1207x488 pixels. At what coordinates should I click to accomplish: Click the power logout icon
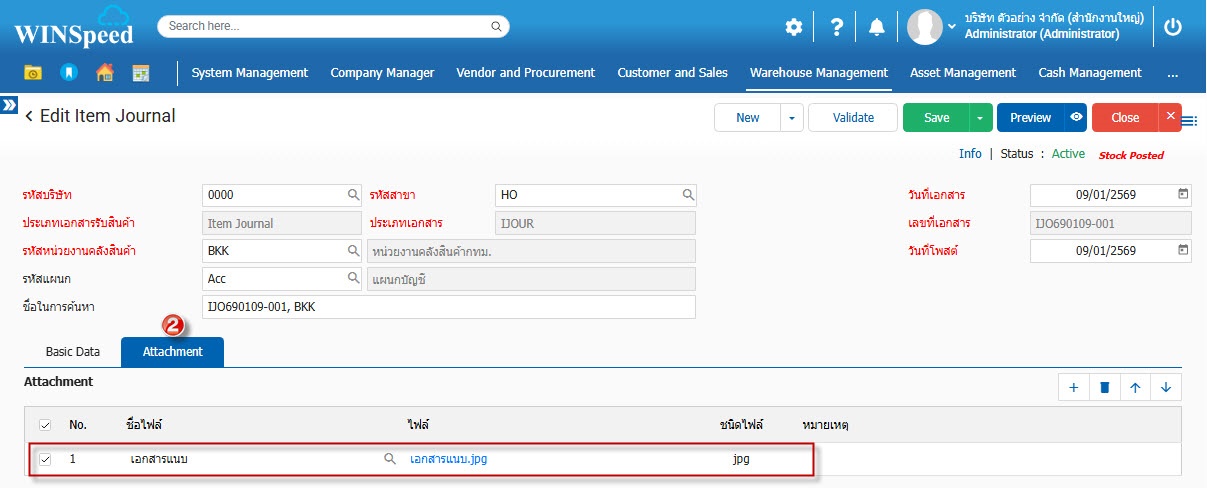(x=1173, y=27)
